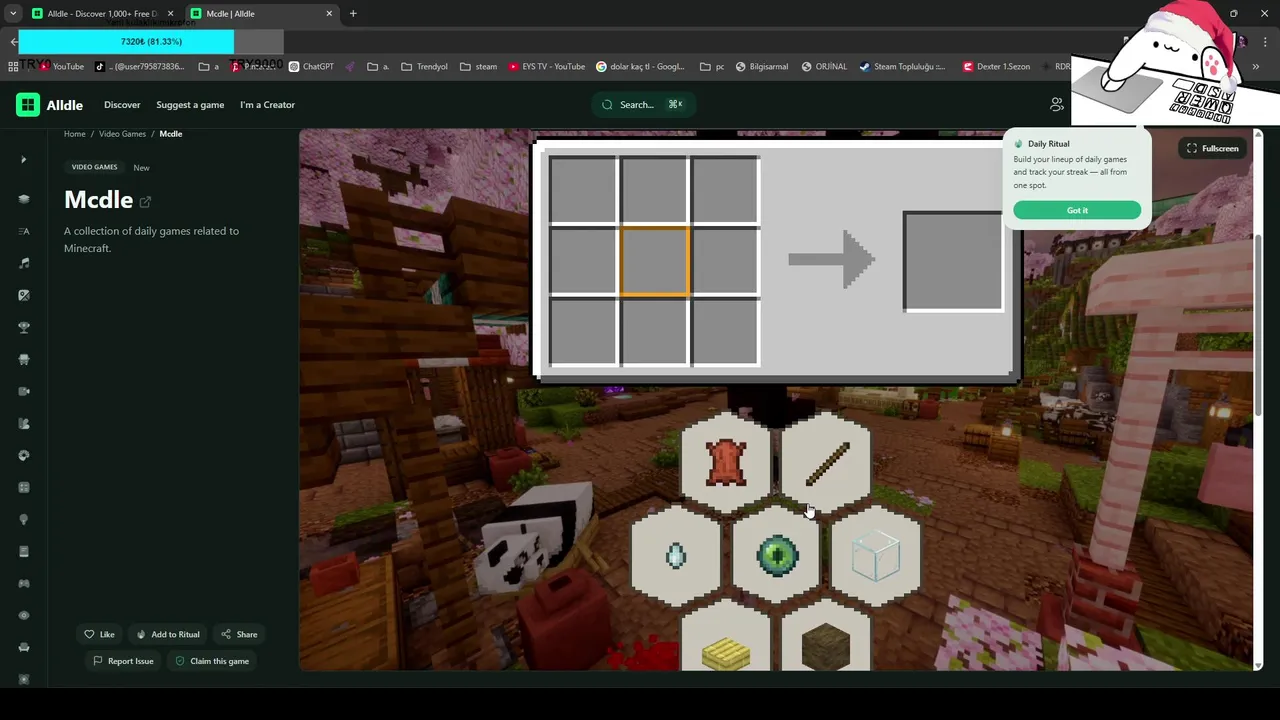This screenshot has height=720, width=1280.
Task: Click the Alldle logo
Action: (x=49, y=105)
